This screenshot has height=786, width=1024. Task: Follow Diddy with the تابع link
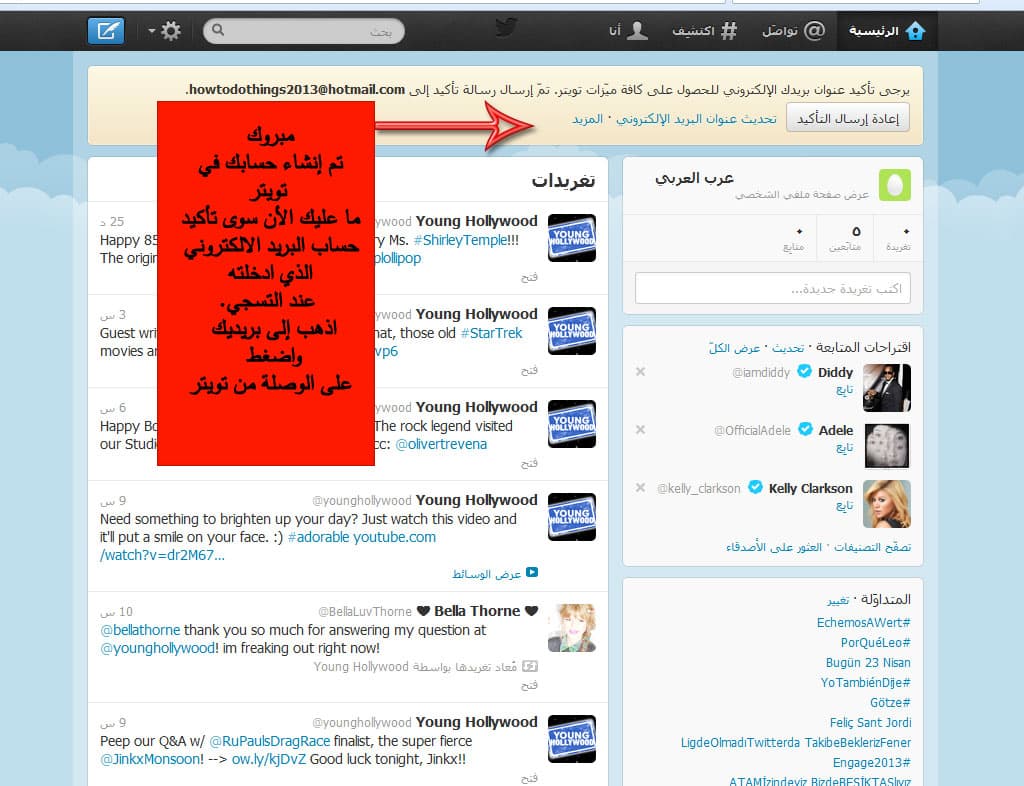click(844, 390)
